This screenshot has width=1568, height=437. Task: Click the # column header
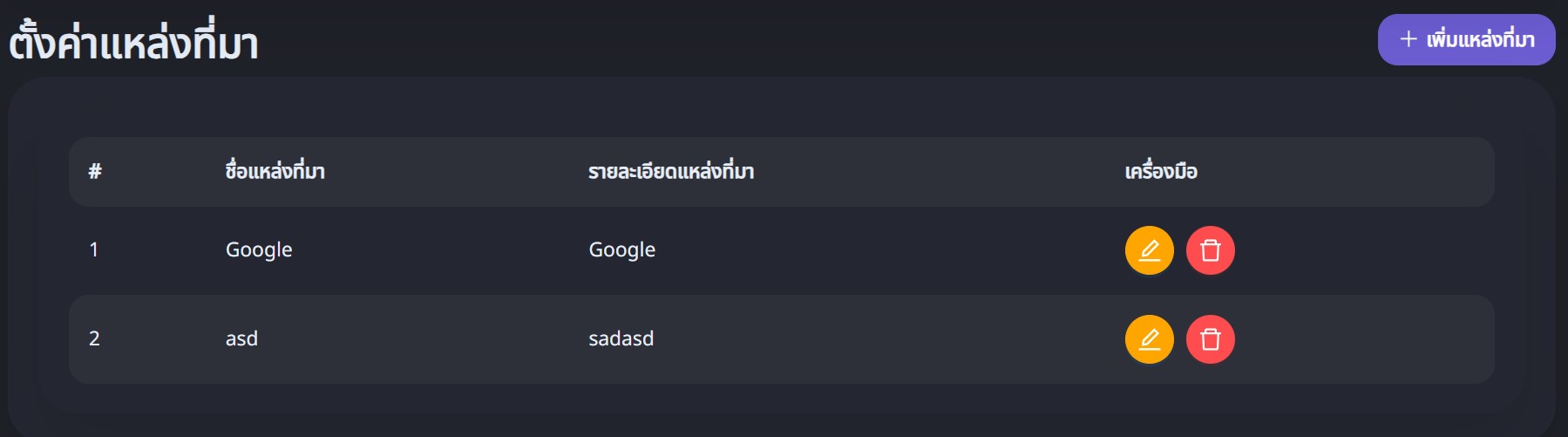point(95,172)
